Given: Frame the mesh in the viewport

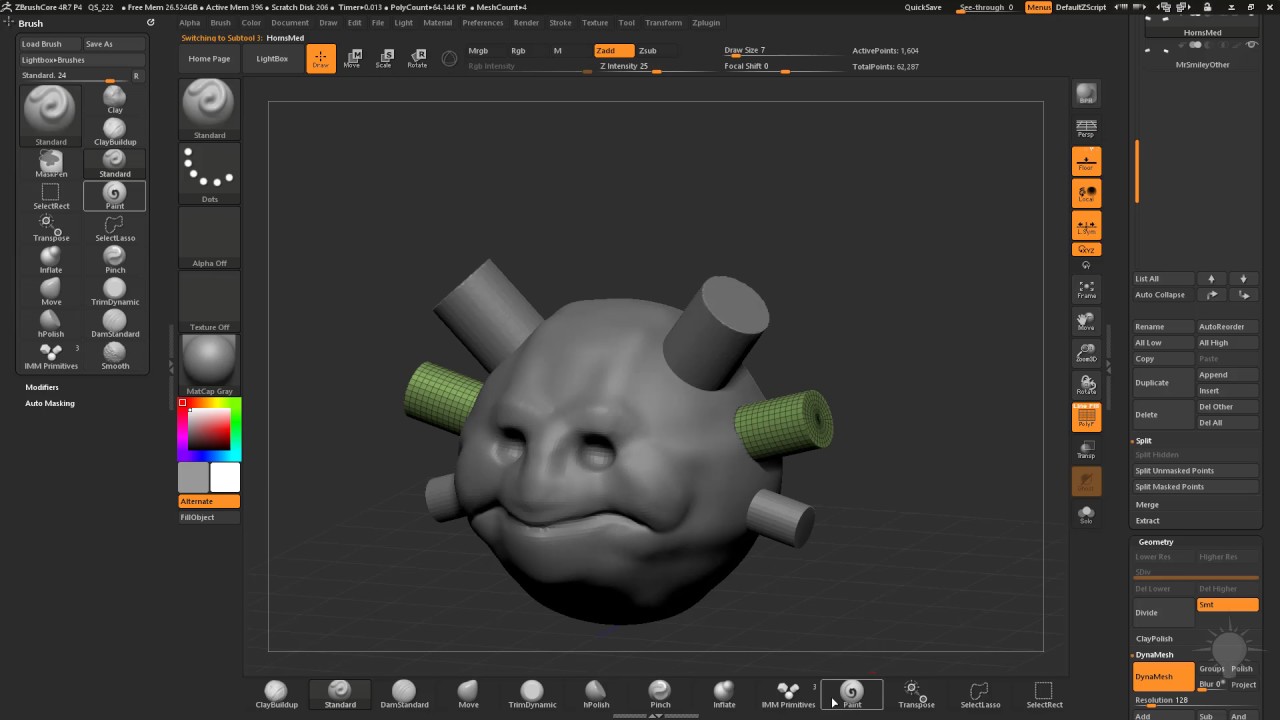Looking at the screenshot, I should pyautogui.click(x=1086, y=290).
